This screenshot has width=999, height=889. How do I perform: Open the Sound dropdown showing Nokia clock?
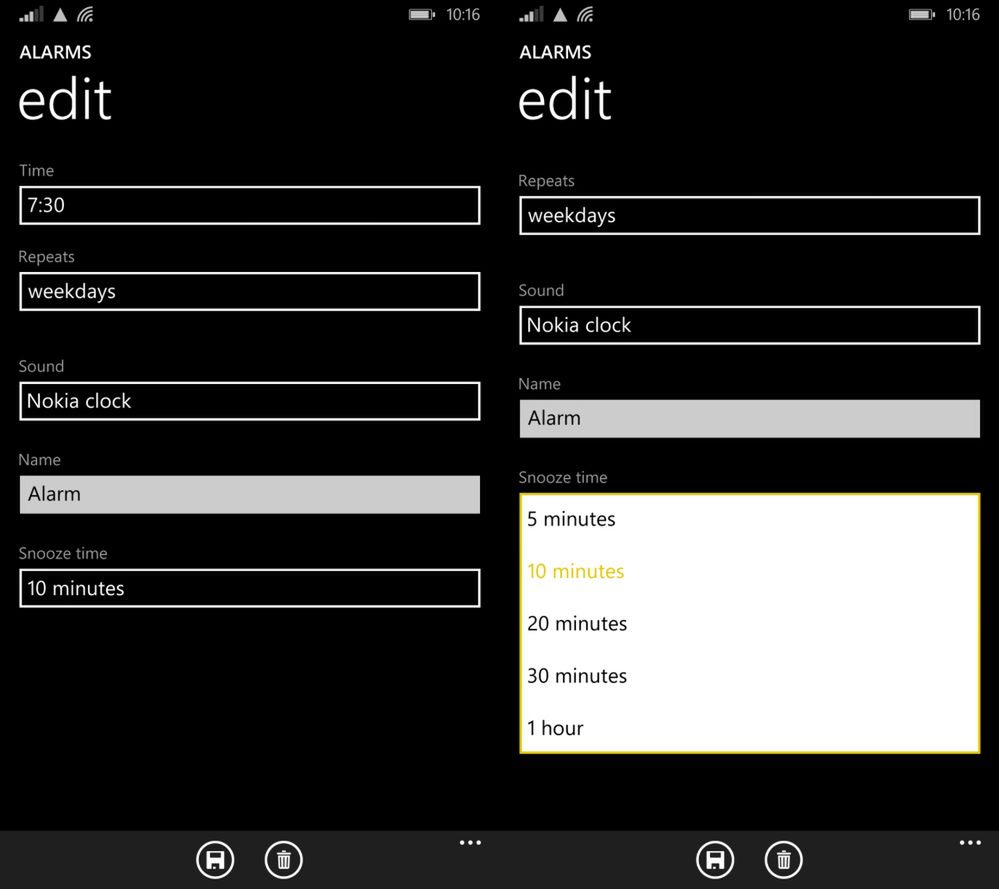coord(249,401)
